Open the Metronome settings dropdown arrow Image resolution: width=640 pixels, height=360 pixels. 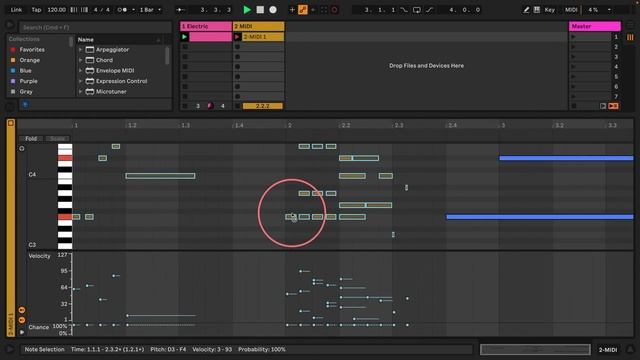click(133, 9)
